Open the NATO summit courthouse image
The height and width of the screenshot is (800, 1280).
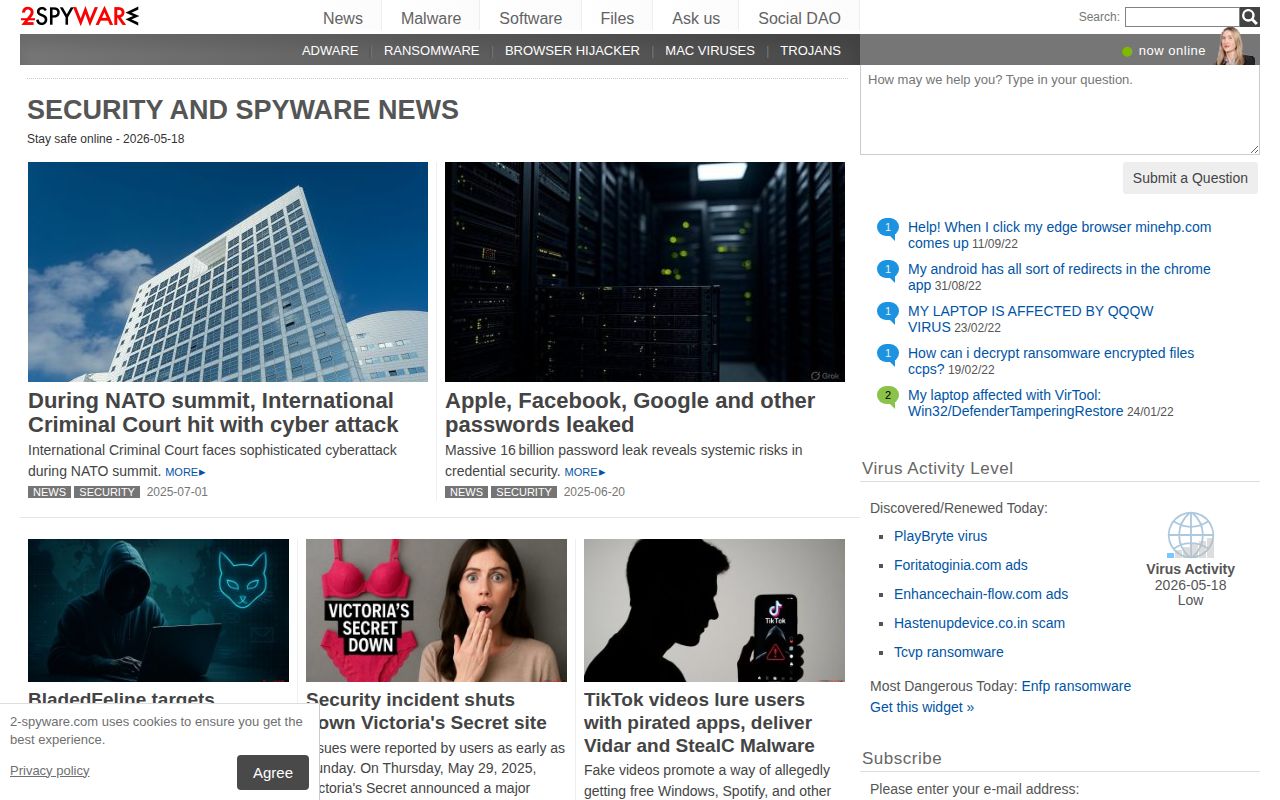(x=228, y=272)
